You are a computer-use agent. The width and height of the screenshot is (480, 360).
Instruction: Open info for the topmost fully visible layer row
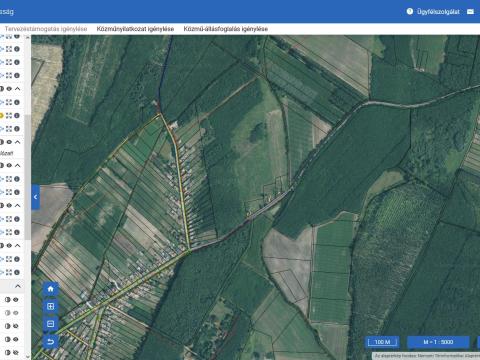coord(17,49)
